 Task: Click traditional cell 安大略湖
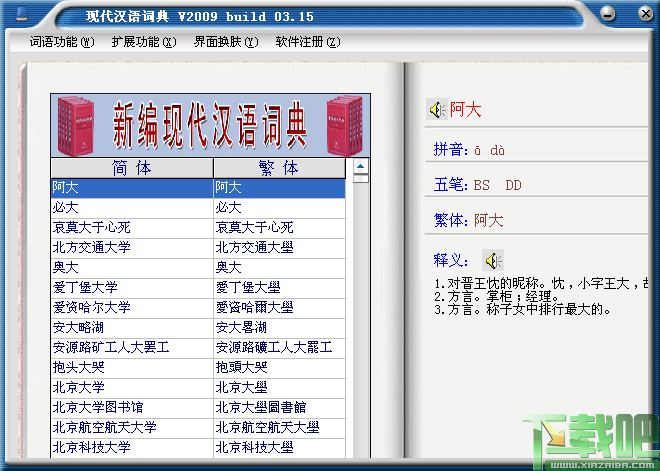(279, 328)
